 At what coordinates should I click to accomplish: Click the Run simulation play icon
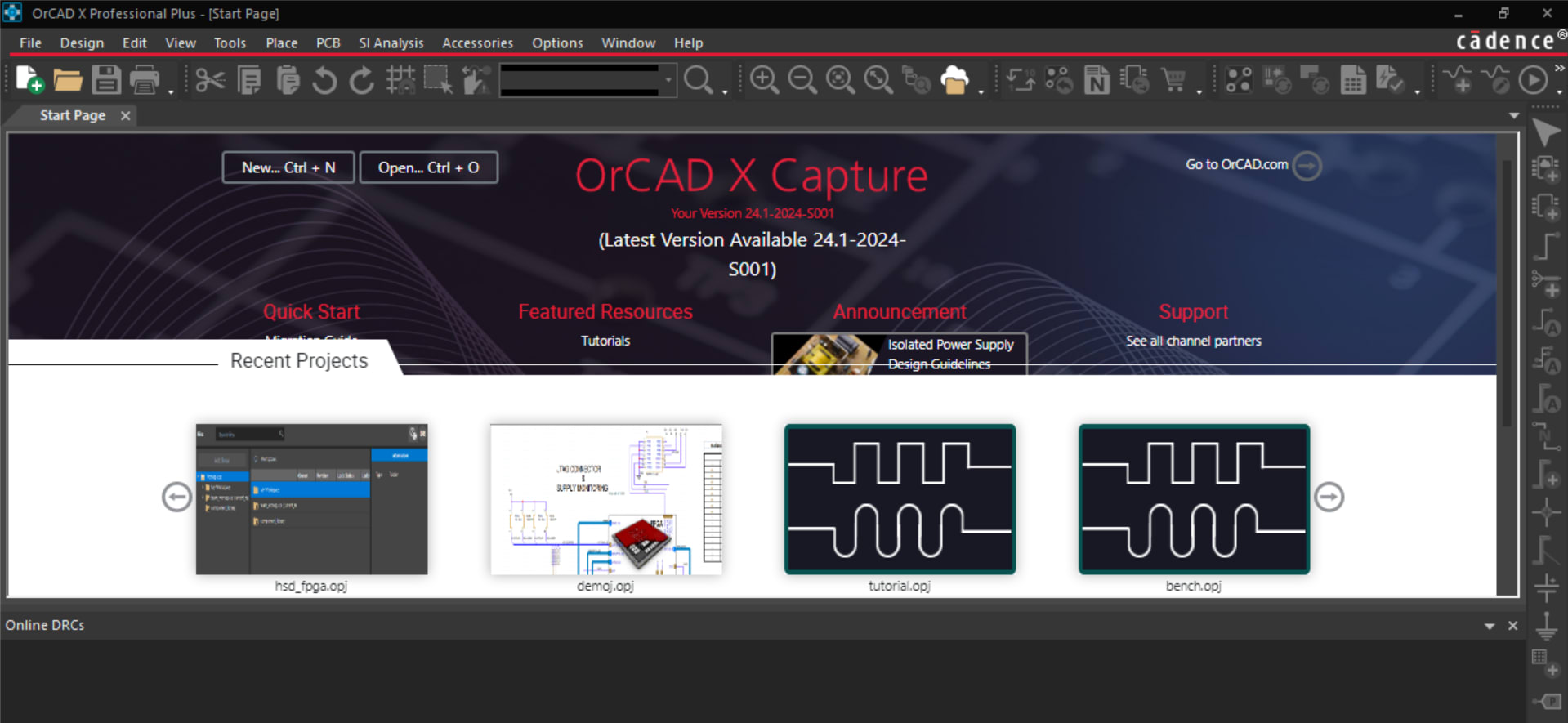(x=1533, y=80)
